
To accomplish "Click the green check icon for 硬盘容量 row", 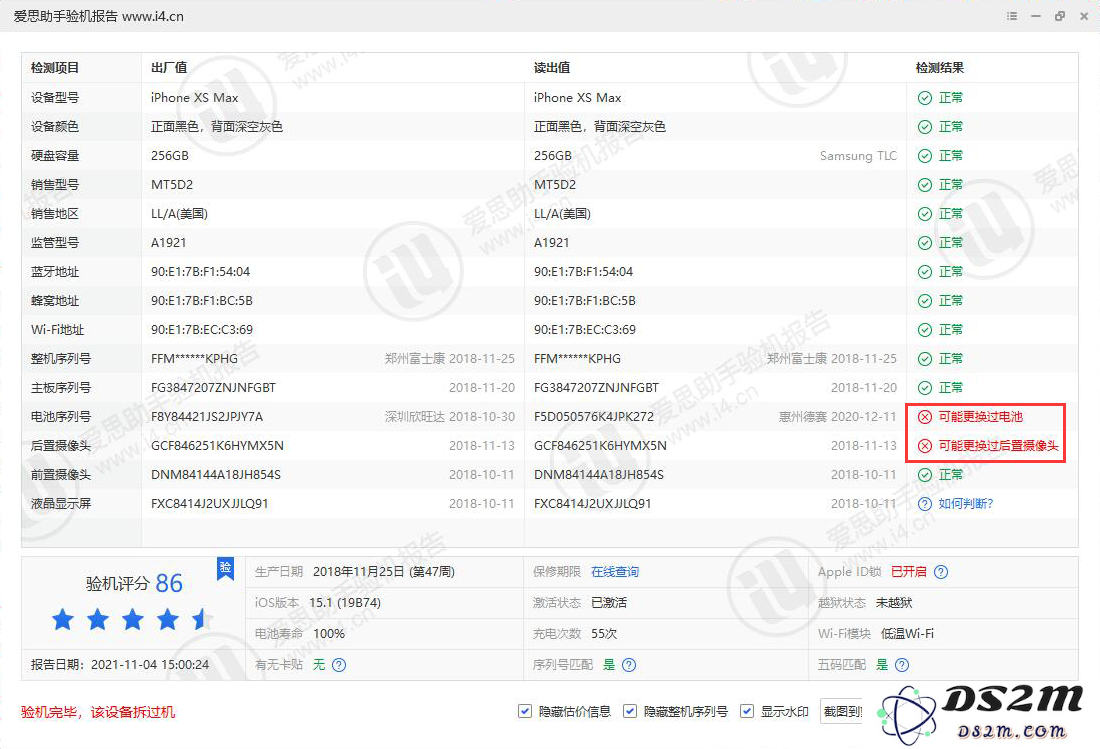I will coord(925,156).
